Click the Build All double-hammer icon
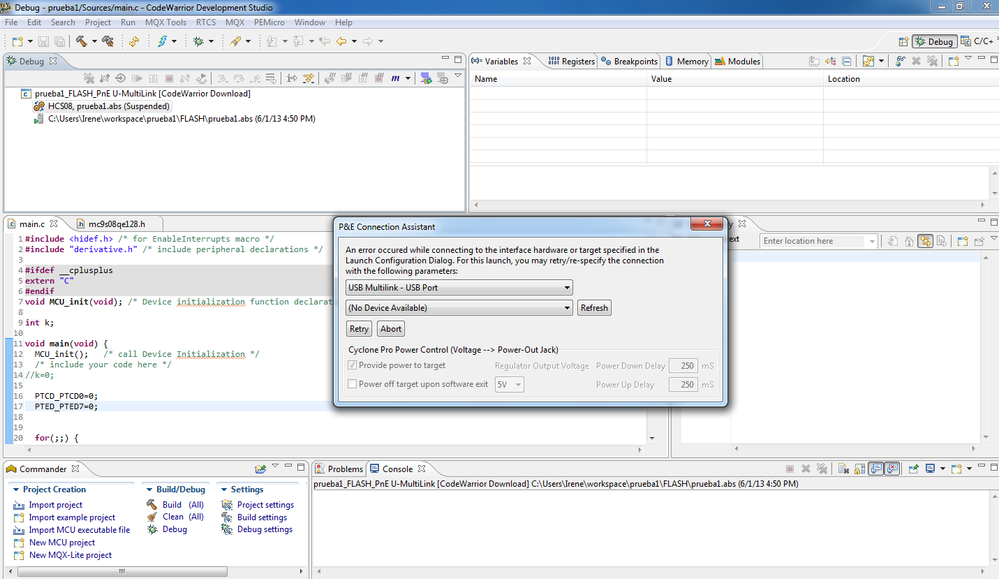Screen dimensions: 999x579 tap(108, 41)
